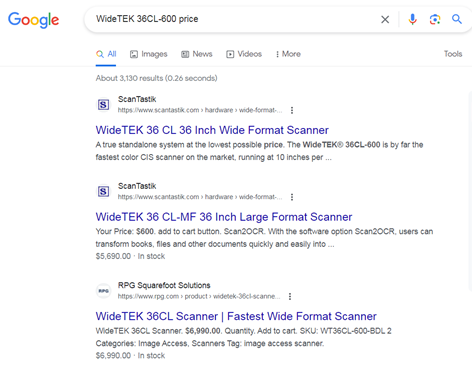
Task: Expand the More search options
Action: (288, 54)
